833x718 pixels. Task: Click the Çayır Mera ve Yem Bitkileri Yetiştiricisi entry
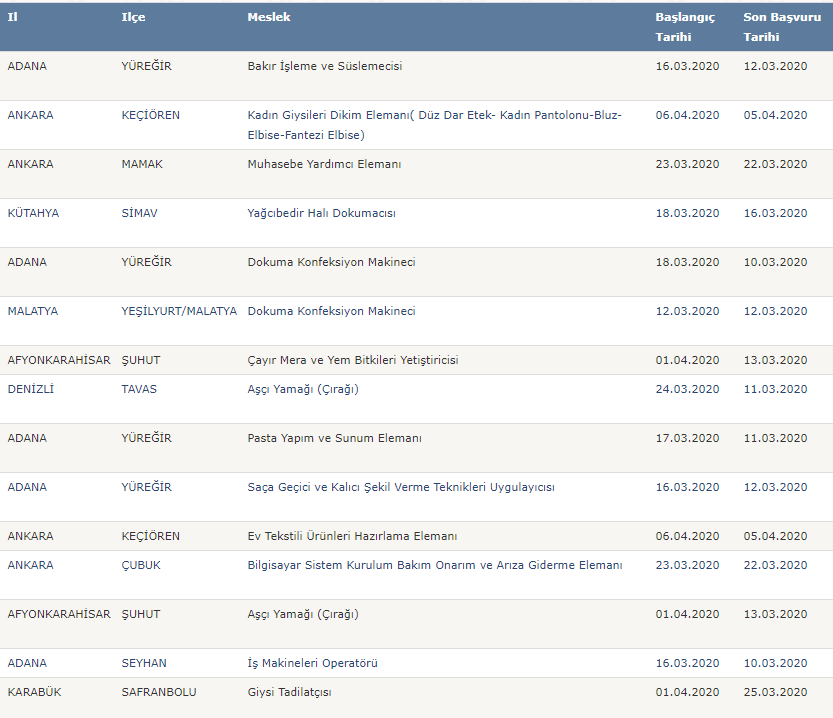click(x=353, y=360)
